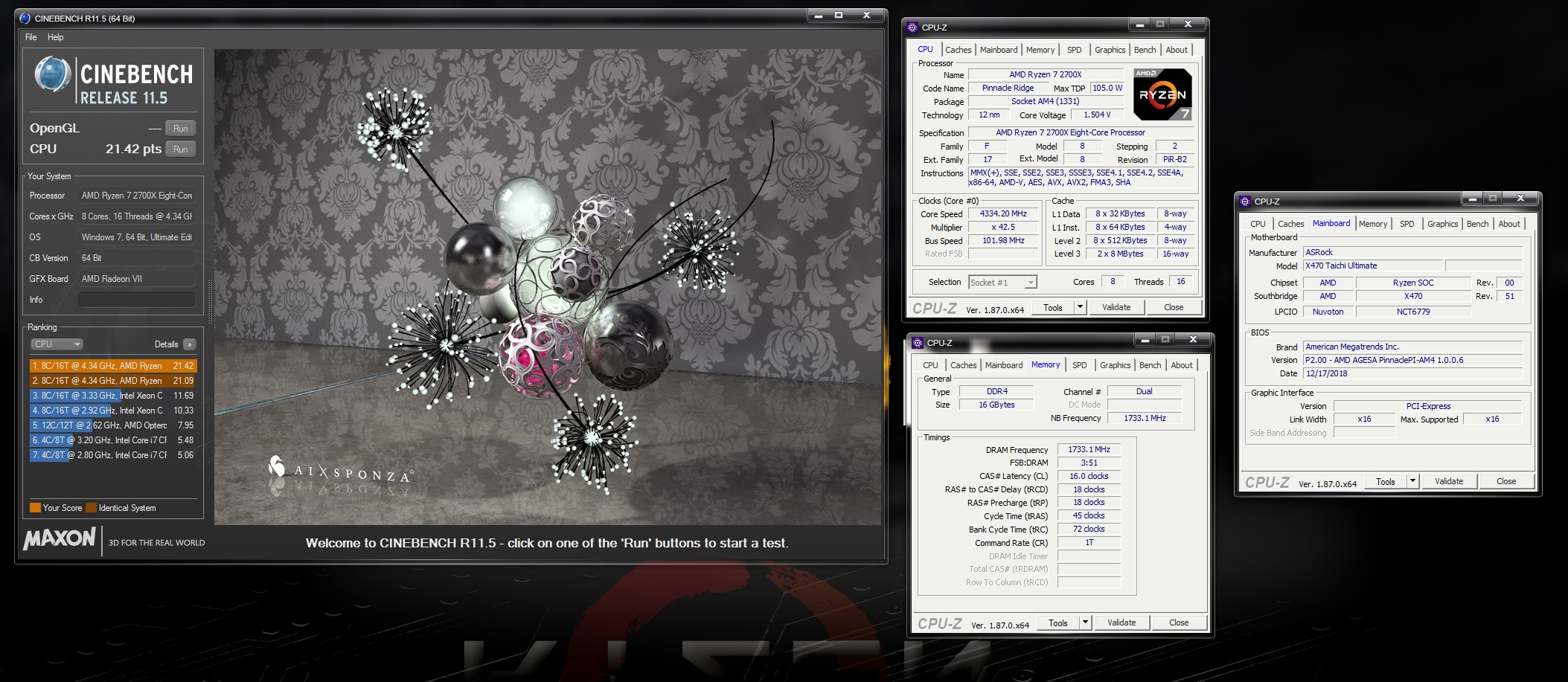The width and height of the screenshot is (1568, 682).
Task: Click the CPU-Z title bar icon of CPU window
Action: click(x=912, y=27)
